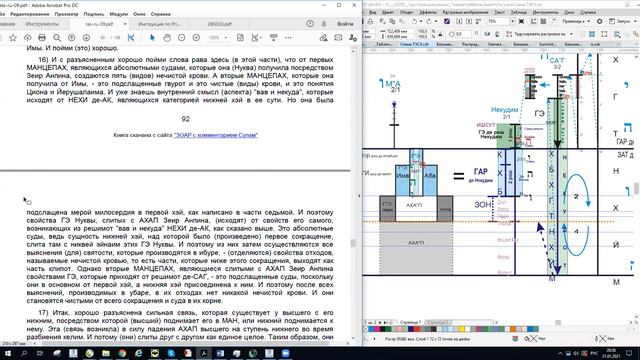The image size is (640, 360).
Task: Expand Трассировать растровое изображение dropdown
Action: (571, 34)
